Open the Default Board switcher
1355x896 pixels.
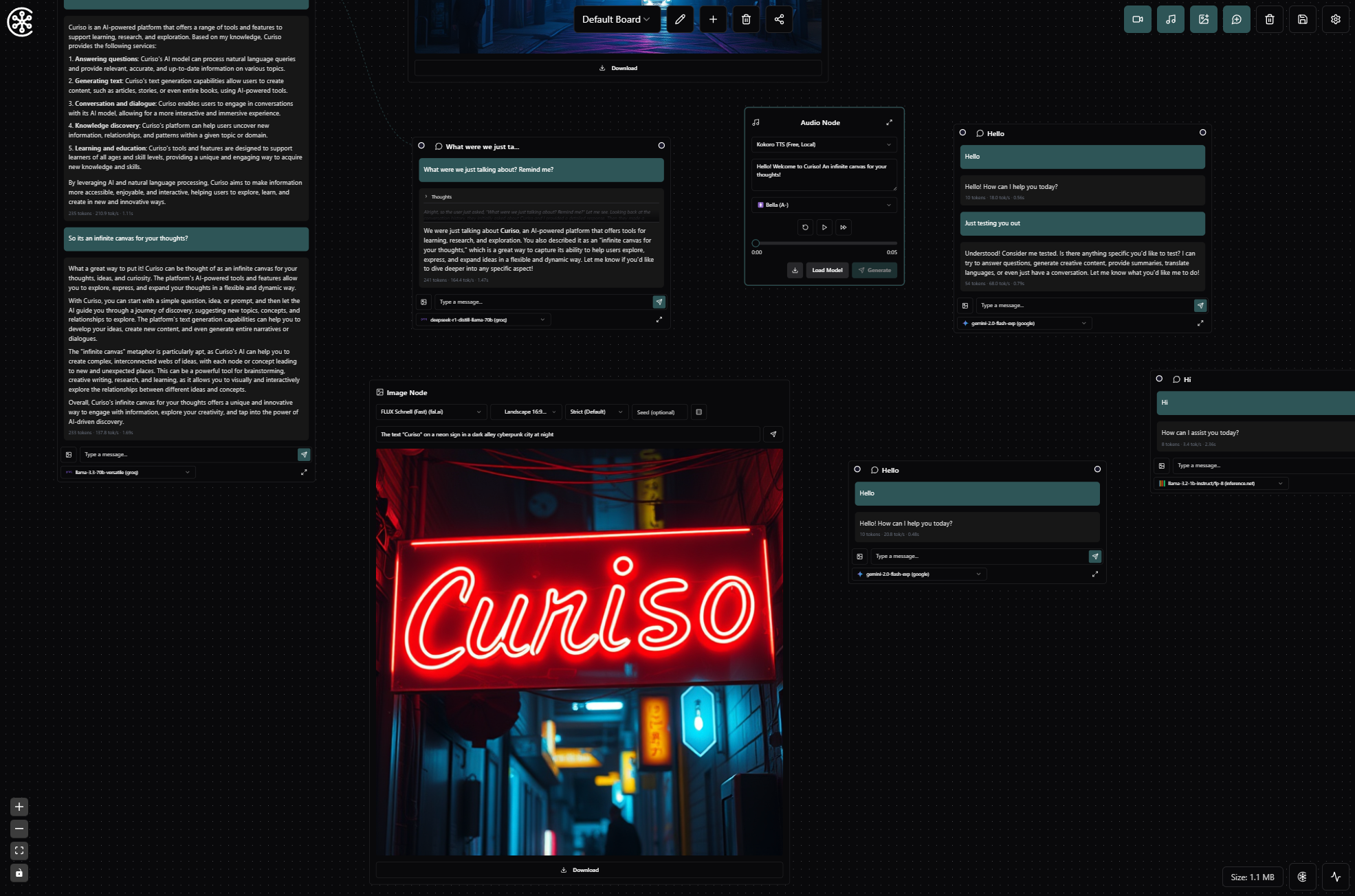[x=615, y=19]
